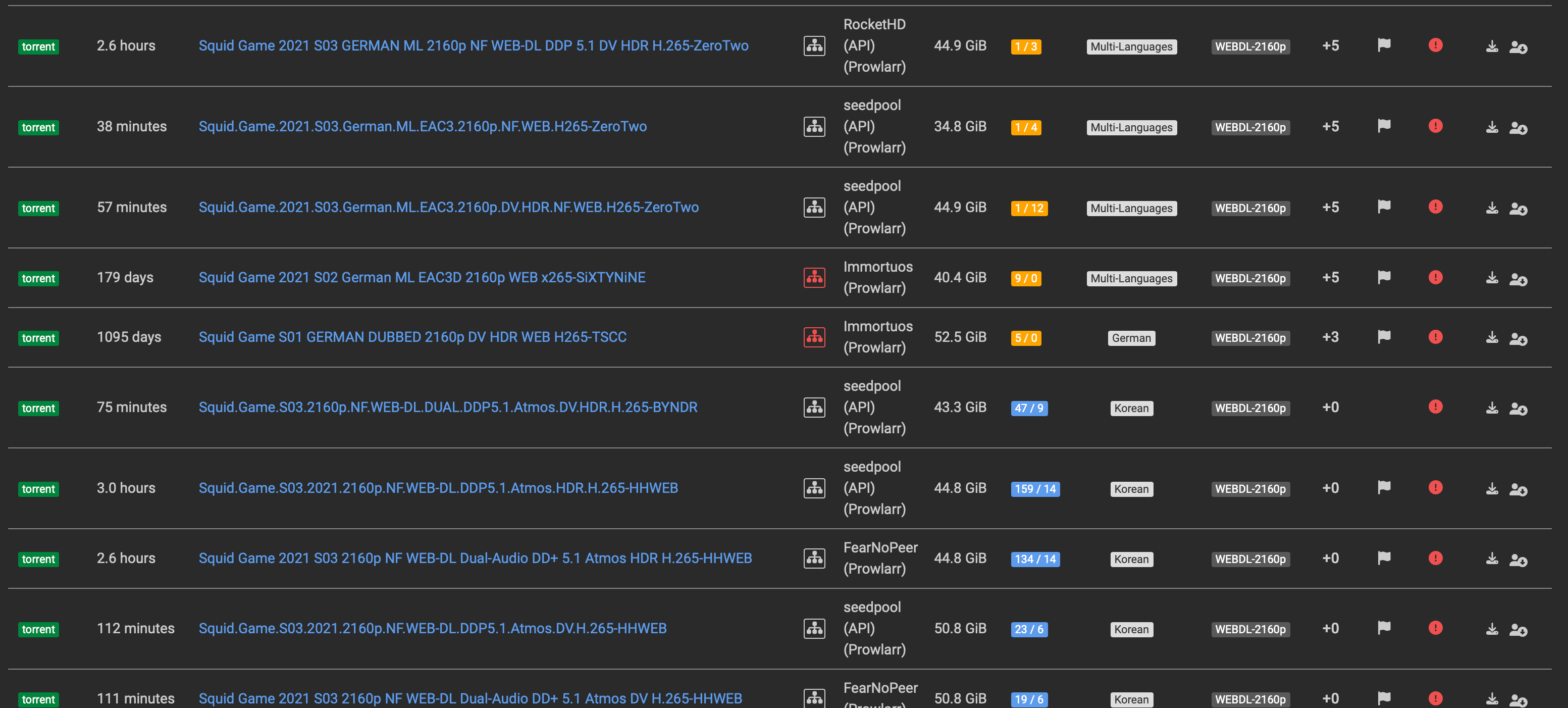Viewport: 1568px width, 708px height.
Task: Open Squid Game S01 GERMAN DUBBED TSCC link
Action: 412,337
